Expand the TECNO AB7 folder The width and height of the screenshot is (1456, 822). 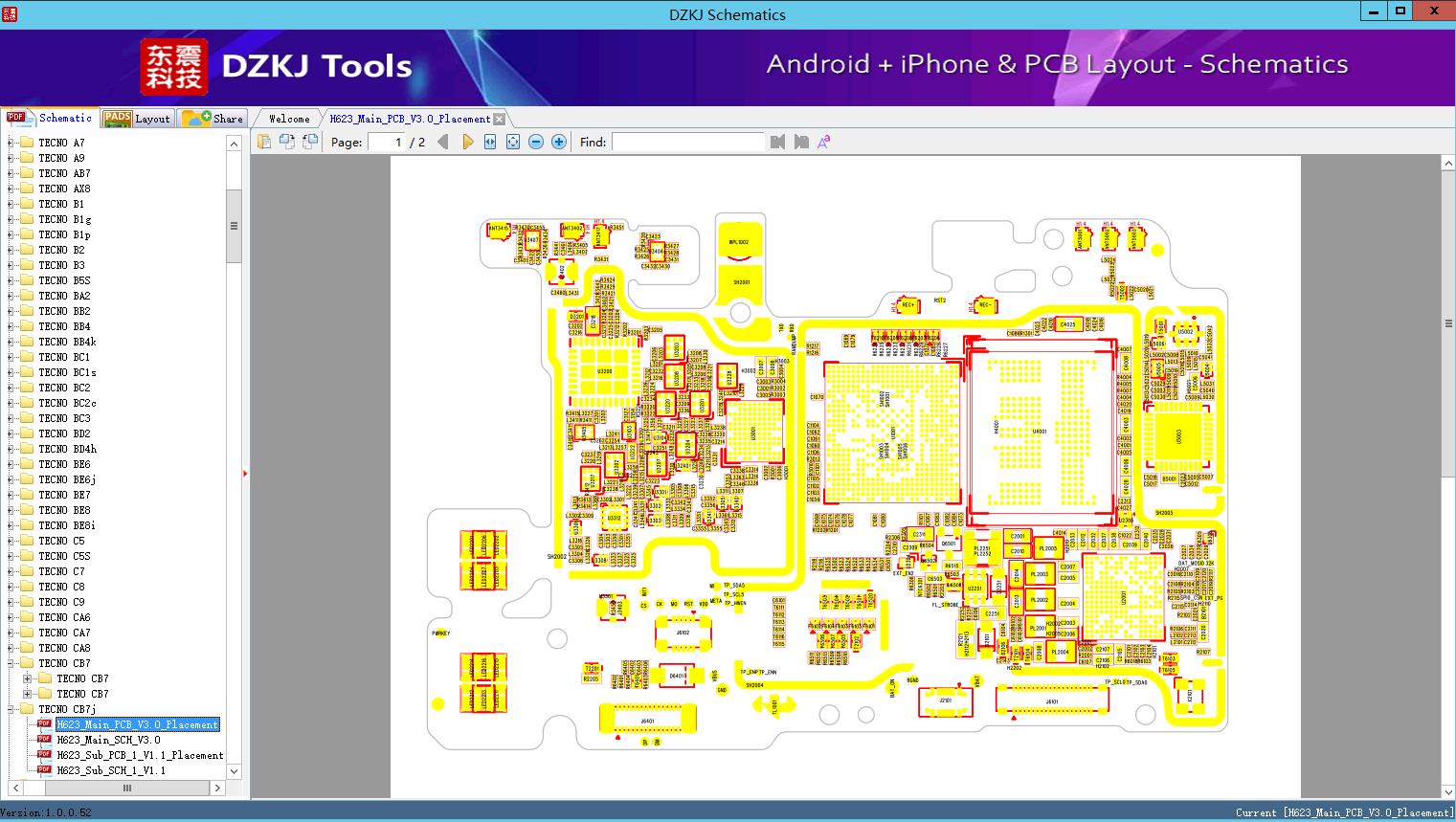tap(11, 173)
